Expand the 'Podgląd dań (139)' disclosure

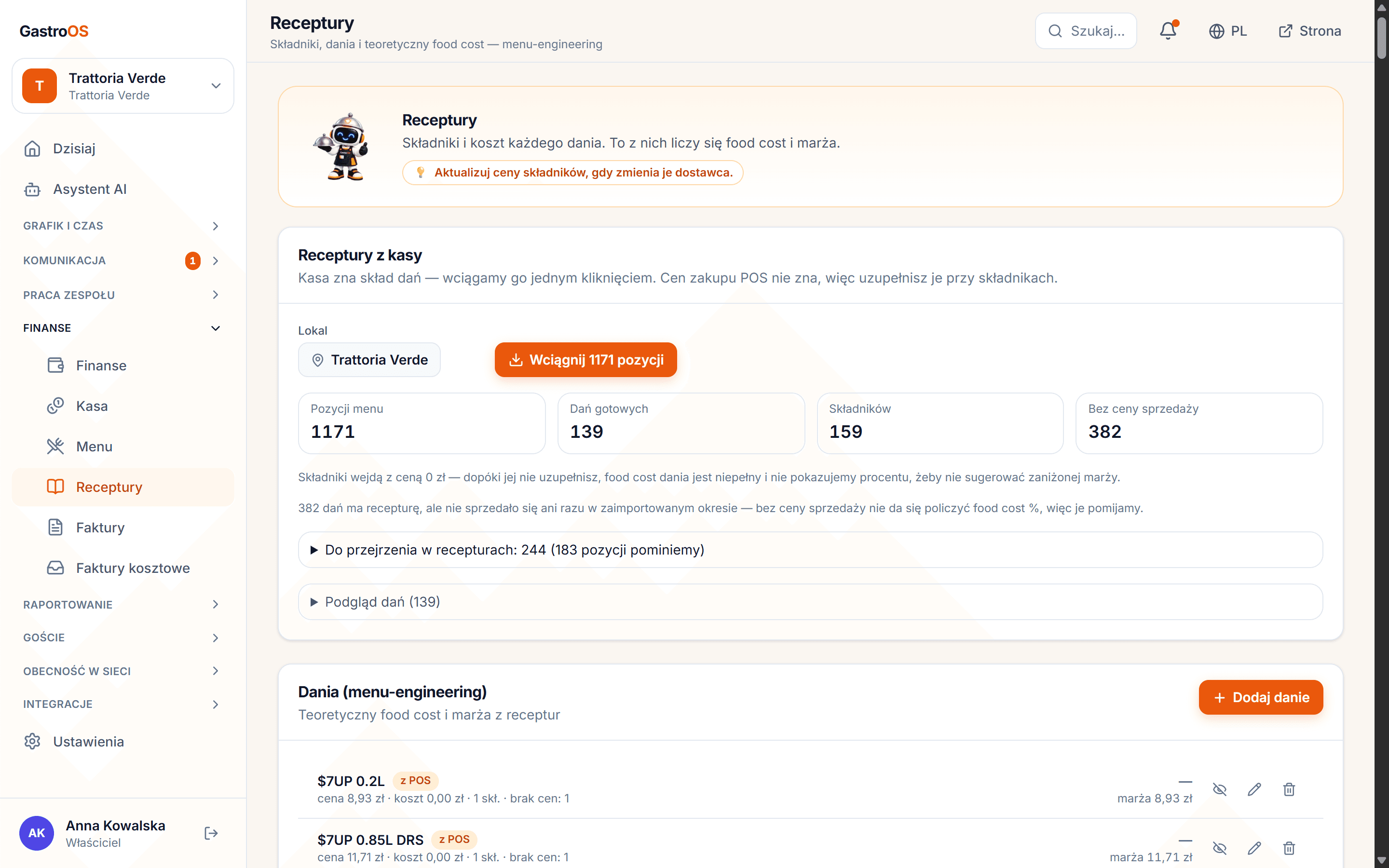[x=810, y=602]
